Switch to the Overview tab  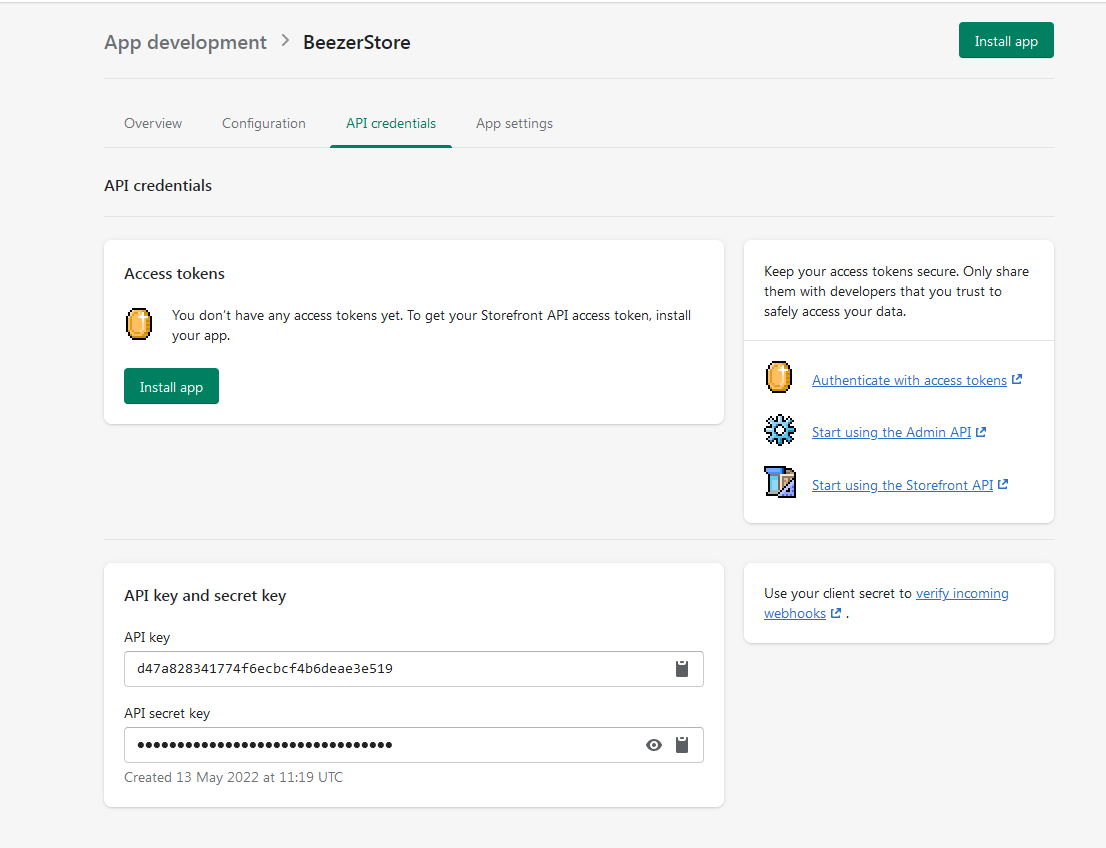(x=153, y=124)
